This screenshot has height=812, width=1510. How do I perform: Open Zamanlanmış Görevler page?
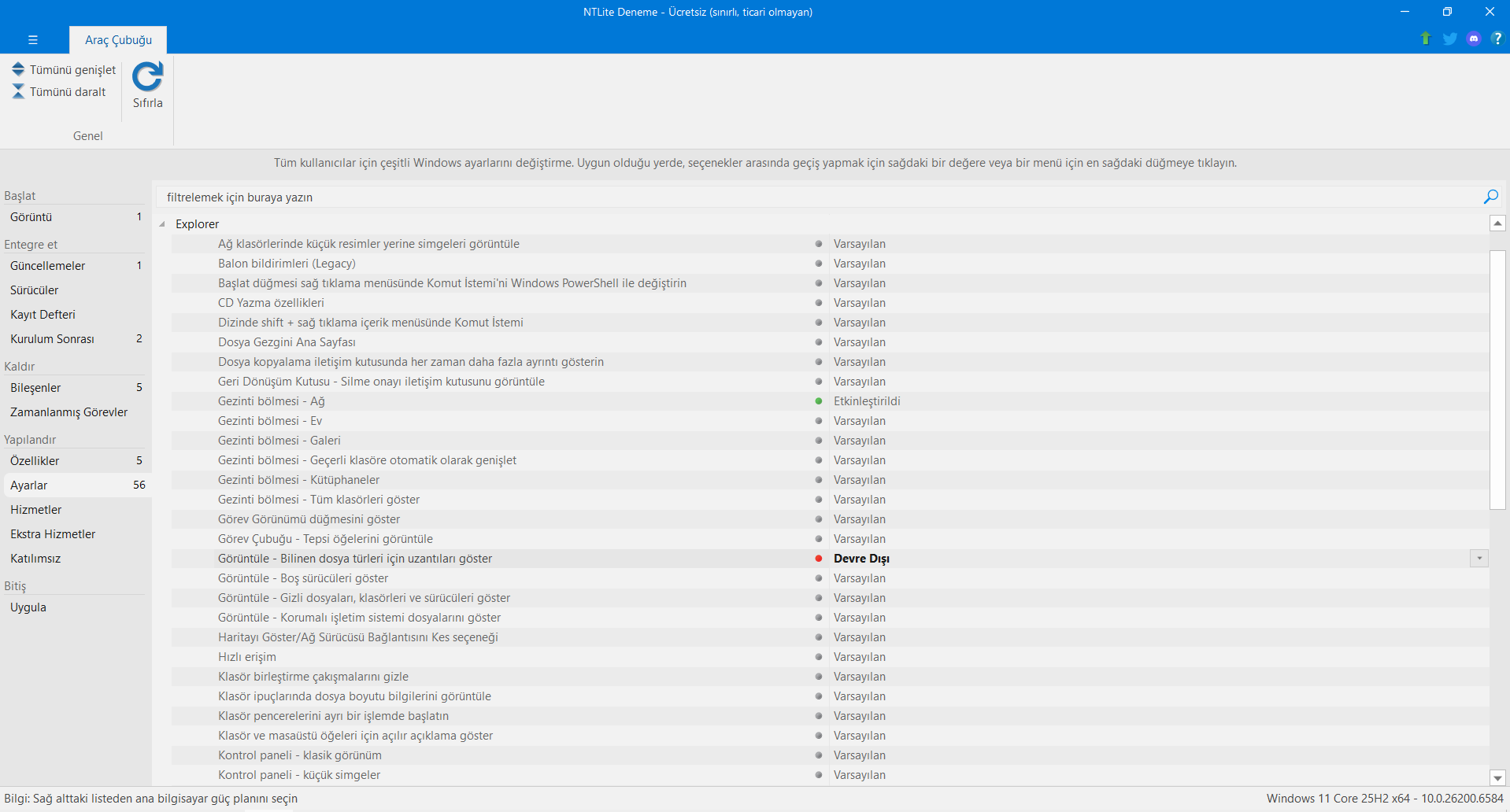(76, 412)
